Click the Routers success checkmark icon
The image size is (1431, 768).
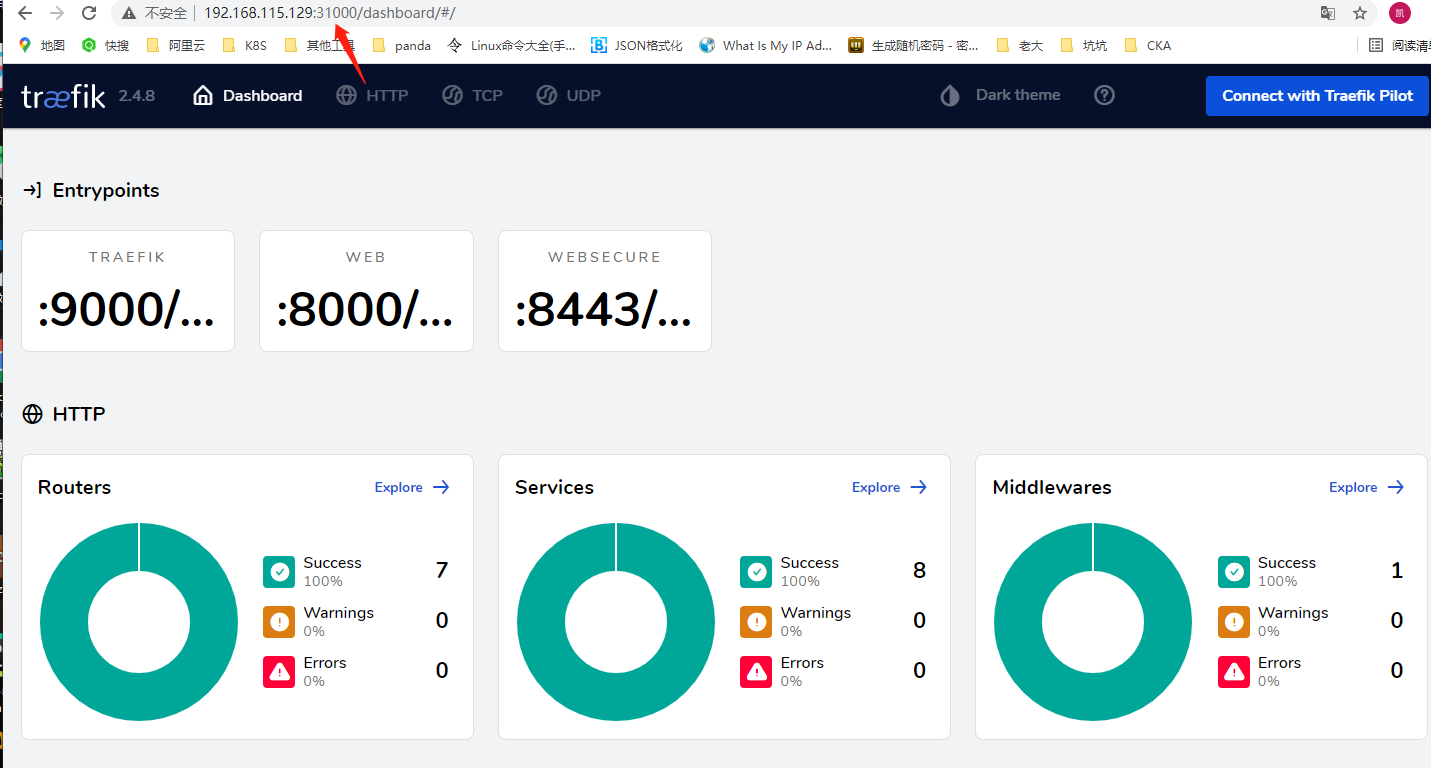click(x=278, y=571)
